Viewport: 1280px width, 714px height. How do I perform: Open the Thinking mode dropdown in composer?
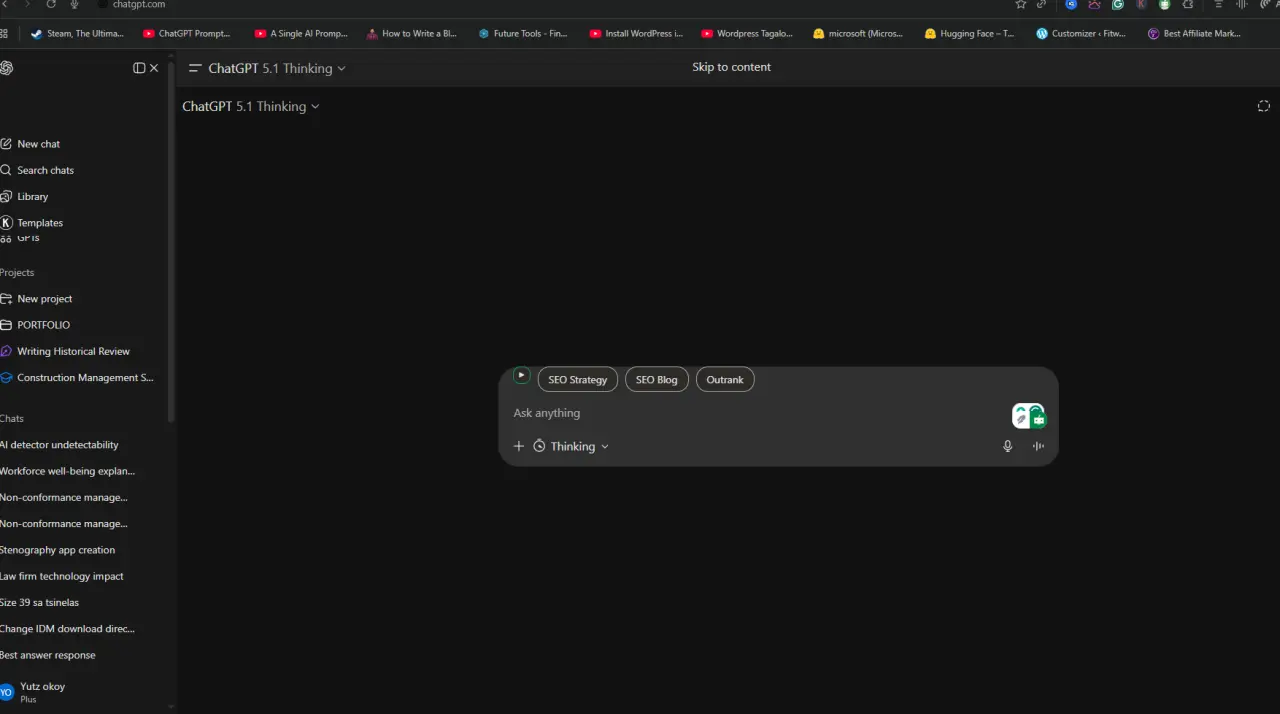click(x=571, y=446)
